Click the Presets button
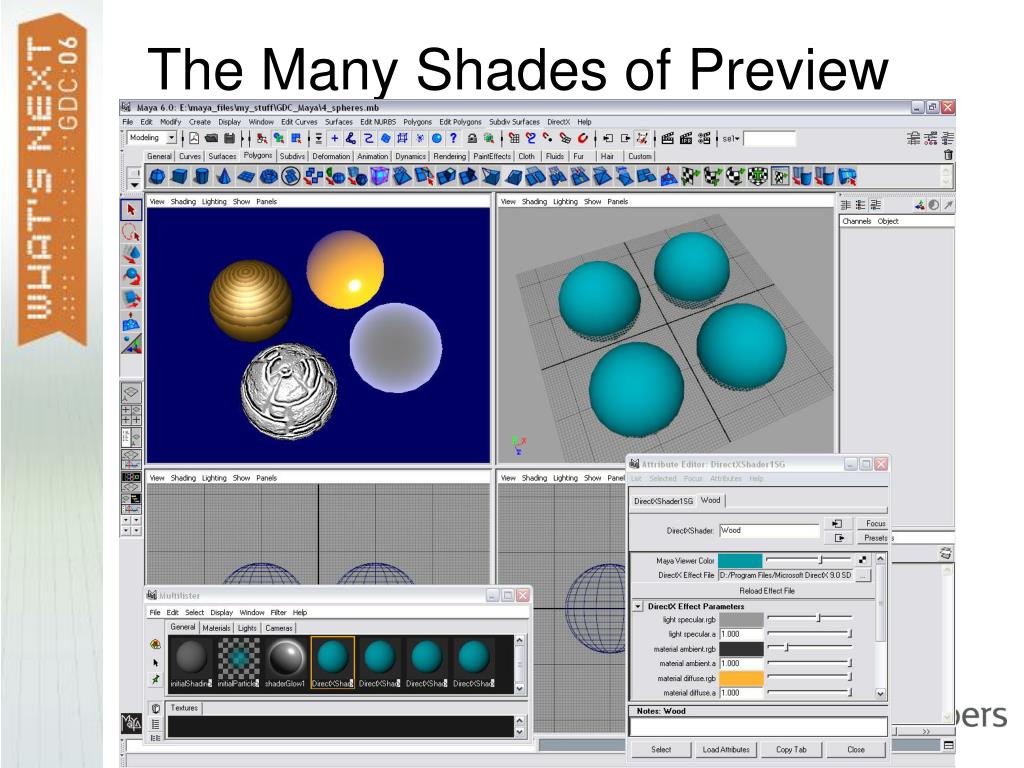Image resolution: width=1024 pixels, height=768 pixels. [x=875, y=538]
